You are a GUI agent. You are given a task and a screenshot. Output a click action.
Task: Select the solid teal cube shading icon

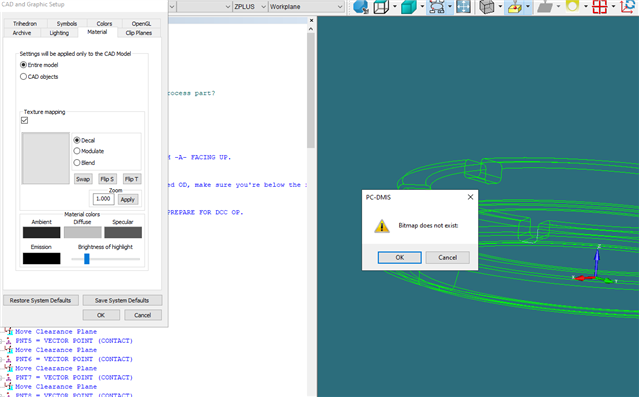pyautogui.click(x=409, y=7)
